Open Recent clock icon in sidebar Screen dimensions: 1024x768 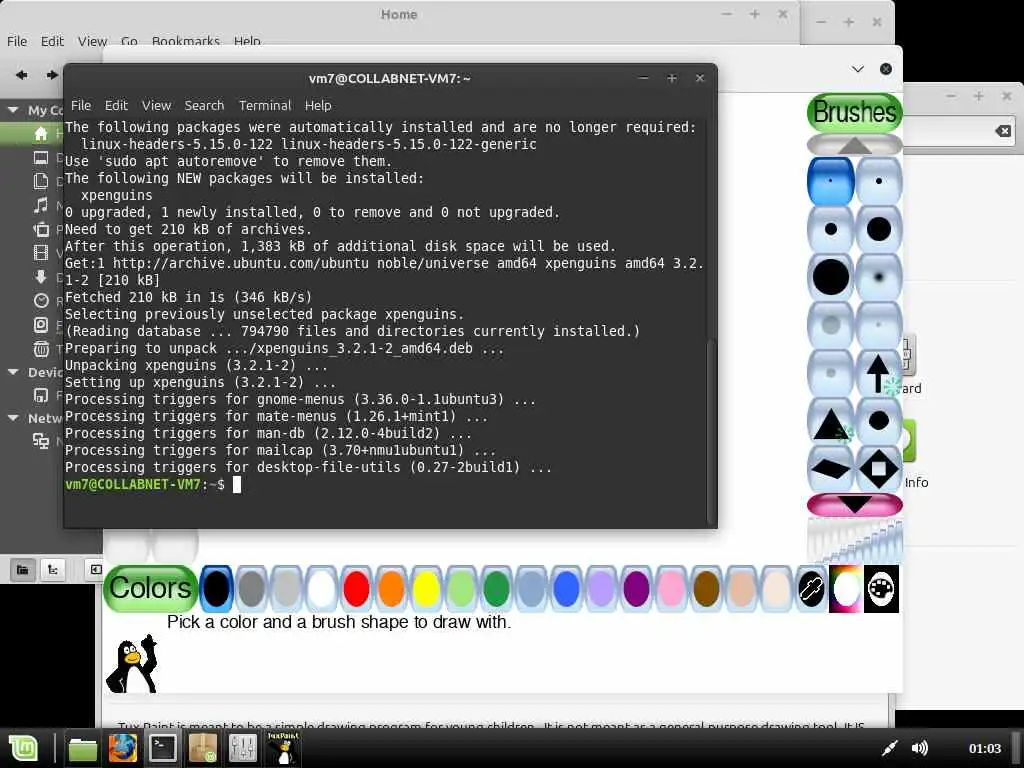coord(40,300)
